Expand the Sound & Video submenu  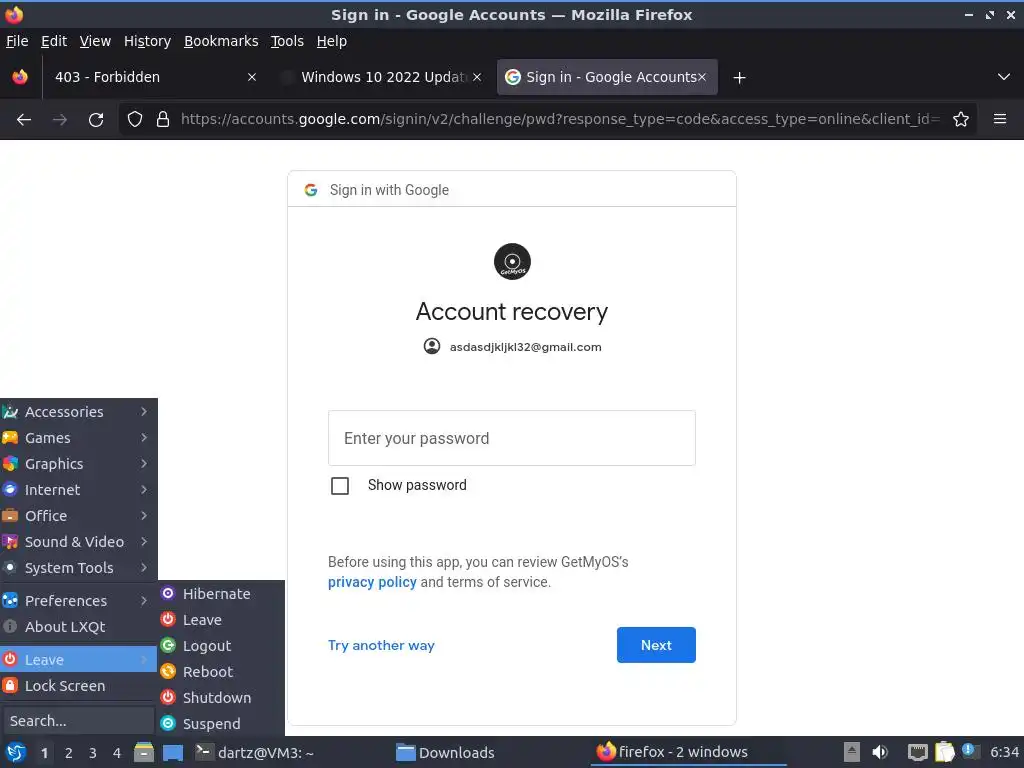78,541
